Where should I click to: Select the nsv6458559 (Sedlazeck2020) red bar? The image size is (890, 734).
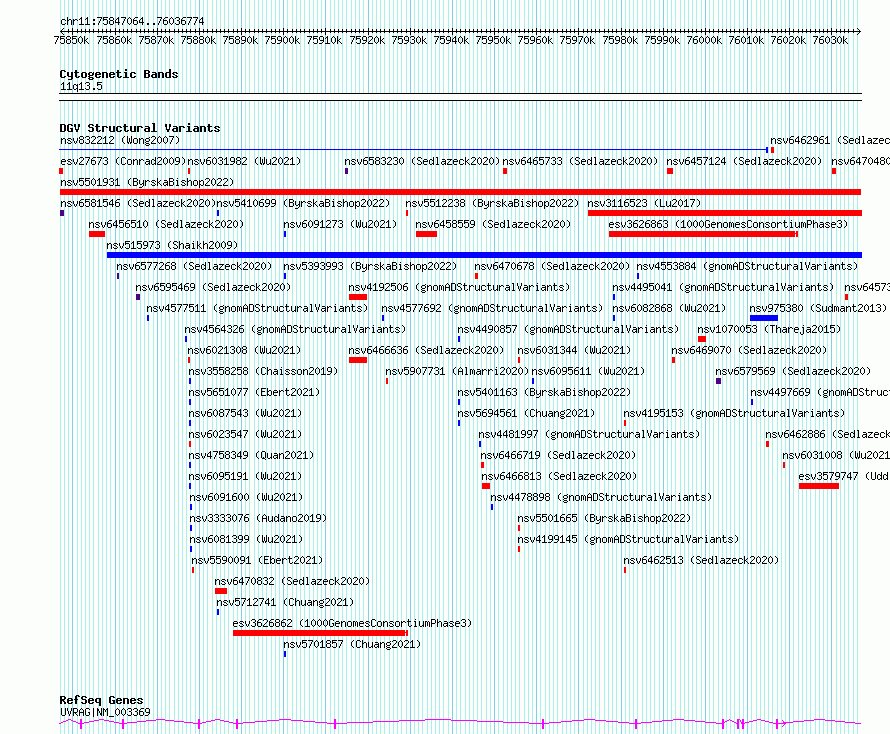click(426, 234)
